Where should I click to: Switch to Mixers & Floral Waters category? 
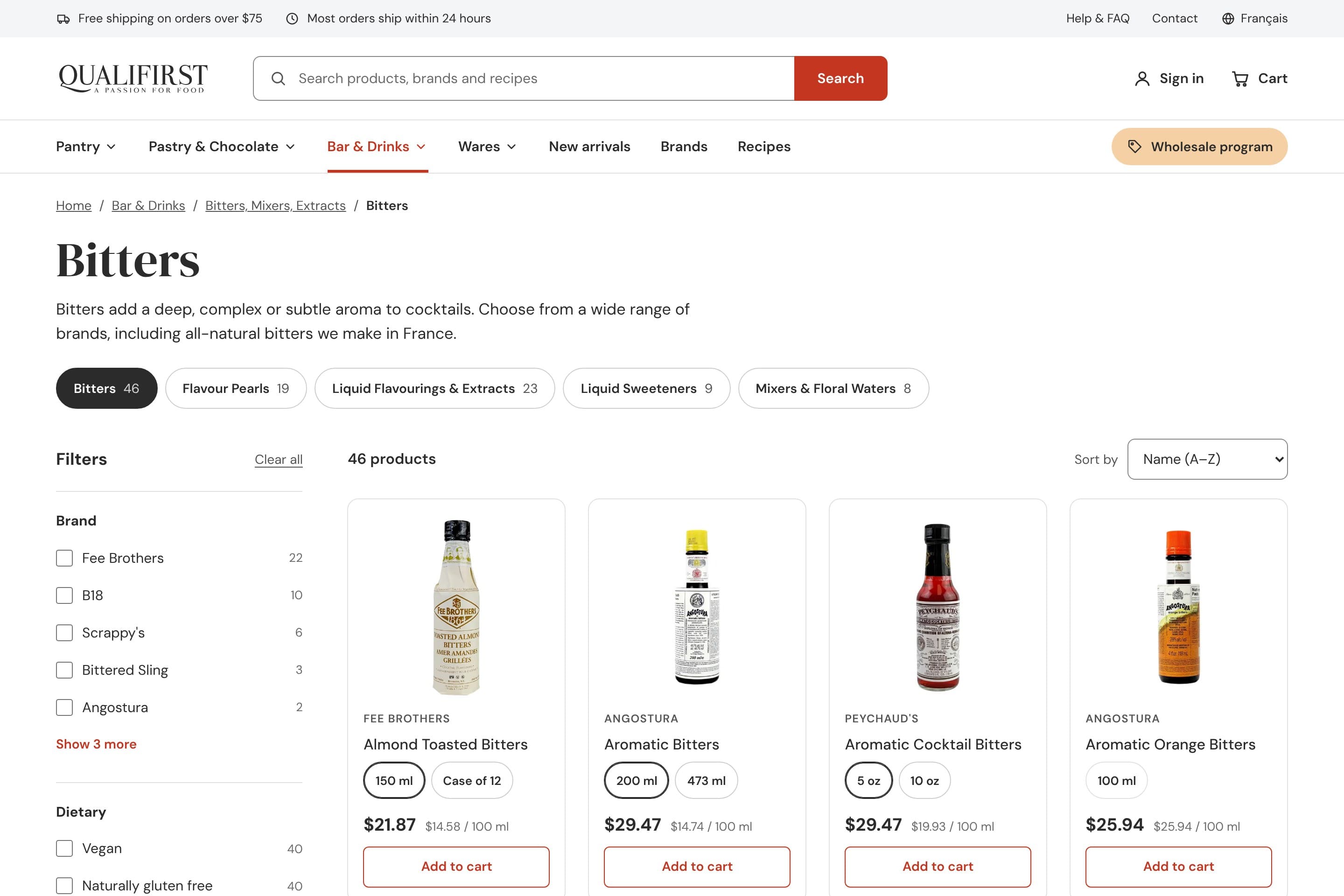[x=833, y=389]
